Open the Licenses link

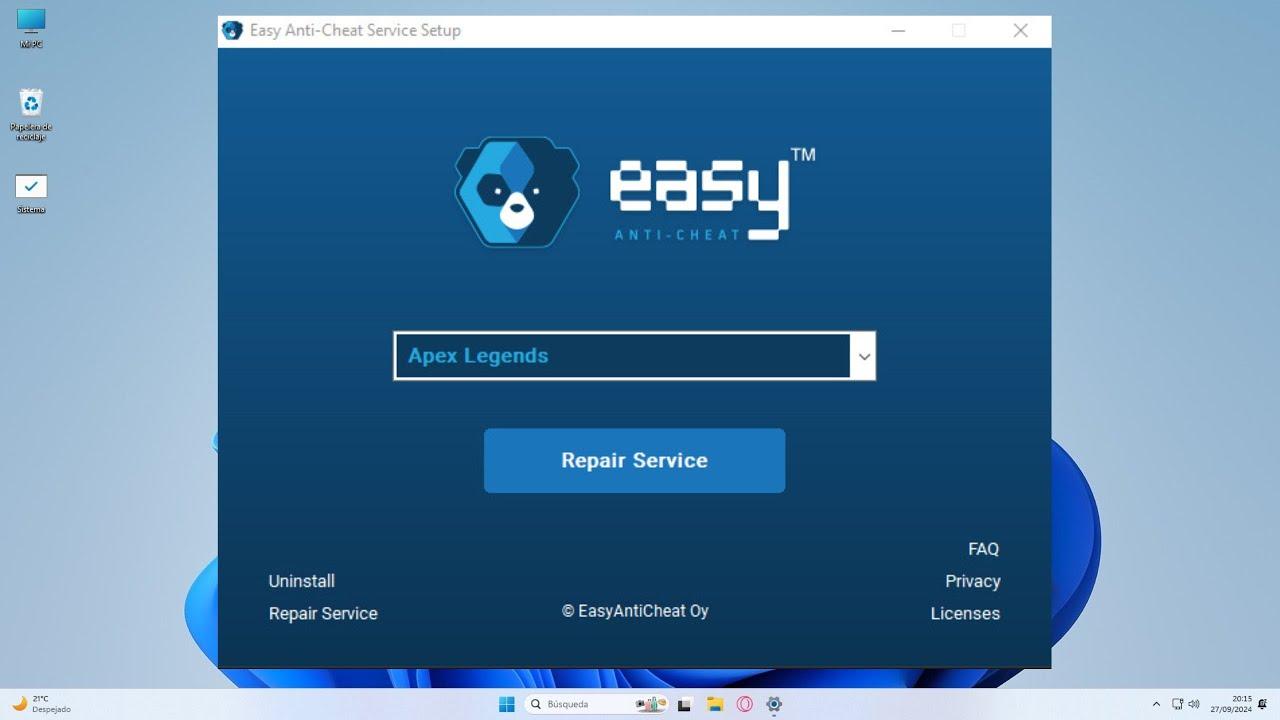click(965, 614)
